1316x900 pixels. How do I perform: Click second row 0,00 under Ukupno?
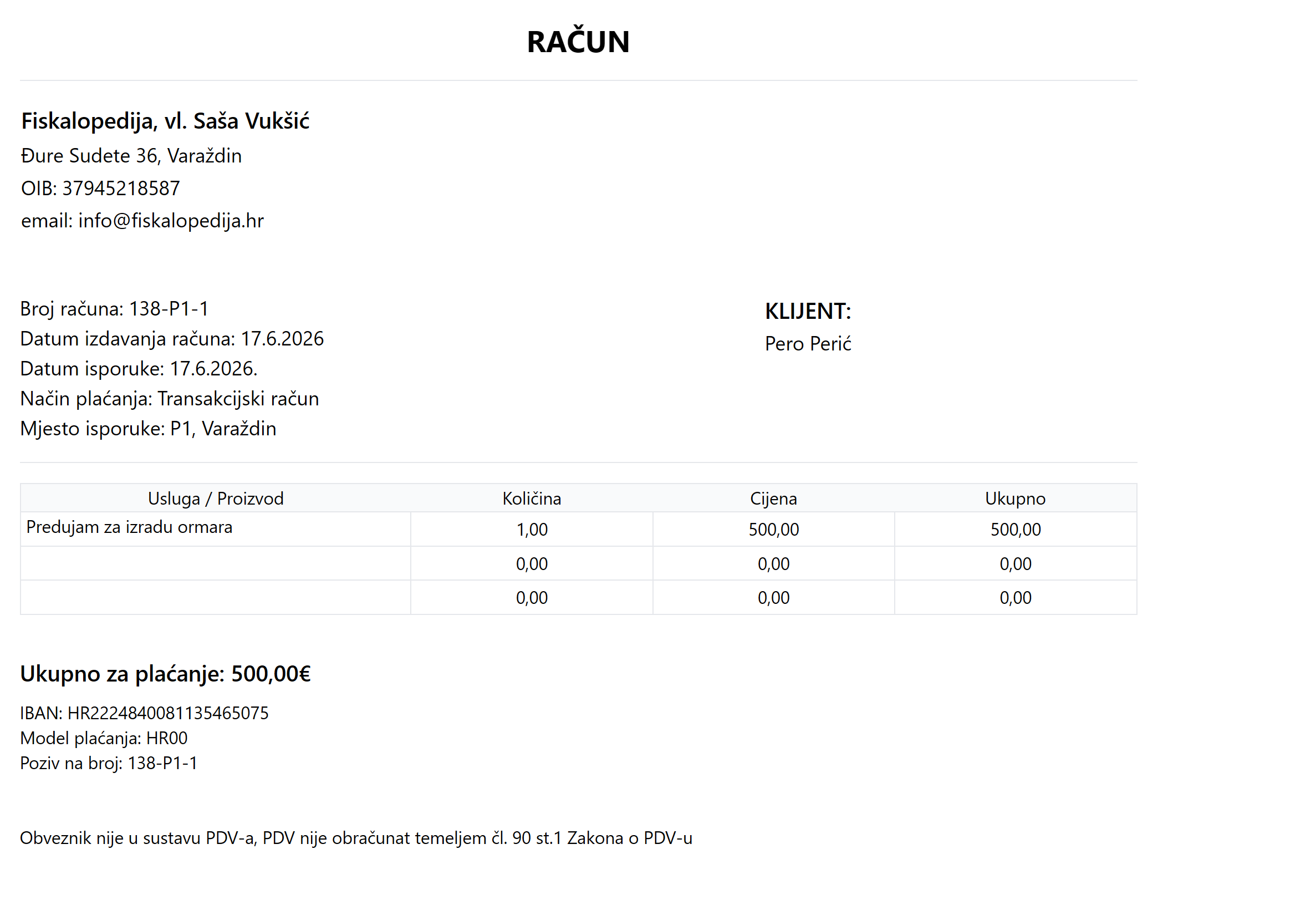click(1016, 563)
